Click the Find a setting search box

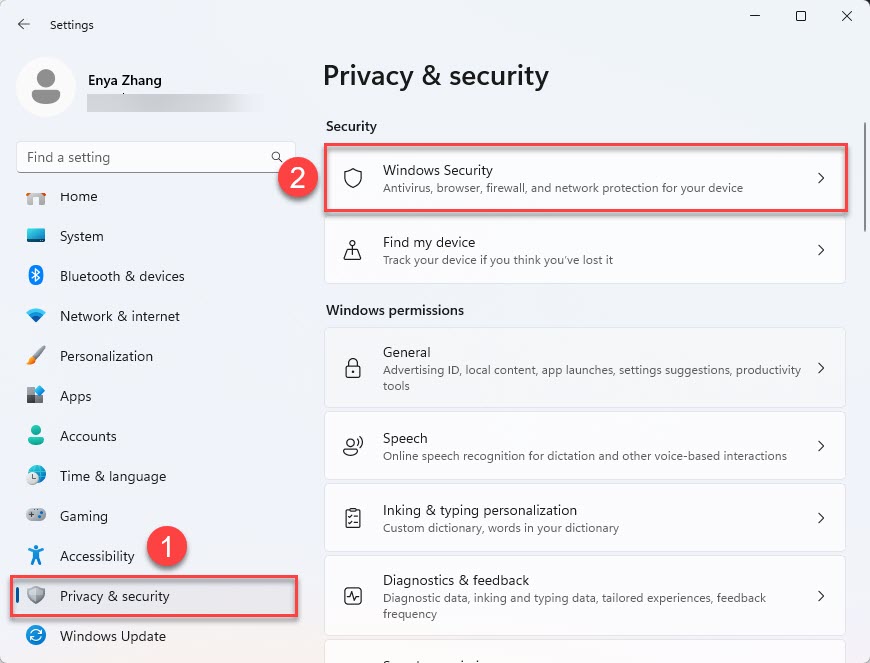coord(156,157)
